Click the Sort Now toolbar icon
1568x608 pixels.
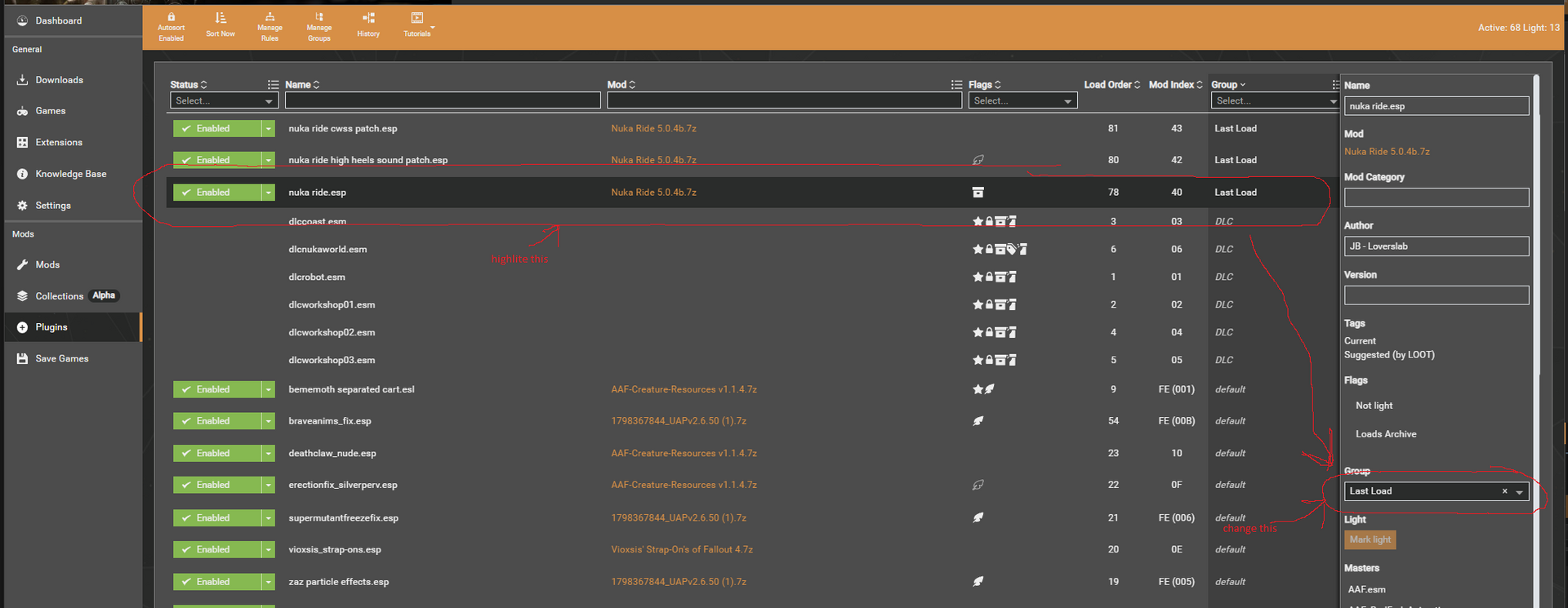point(220,25)
